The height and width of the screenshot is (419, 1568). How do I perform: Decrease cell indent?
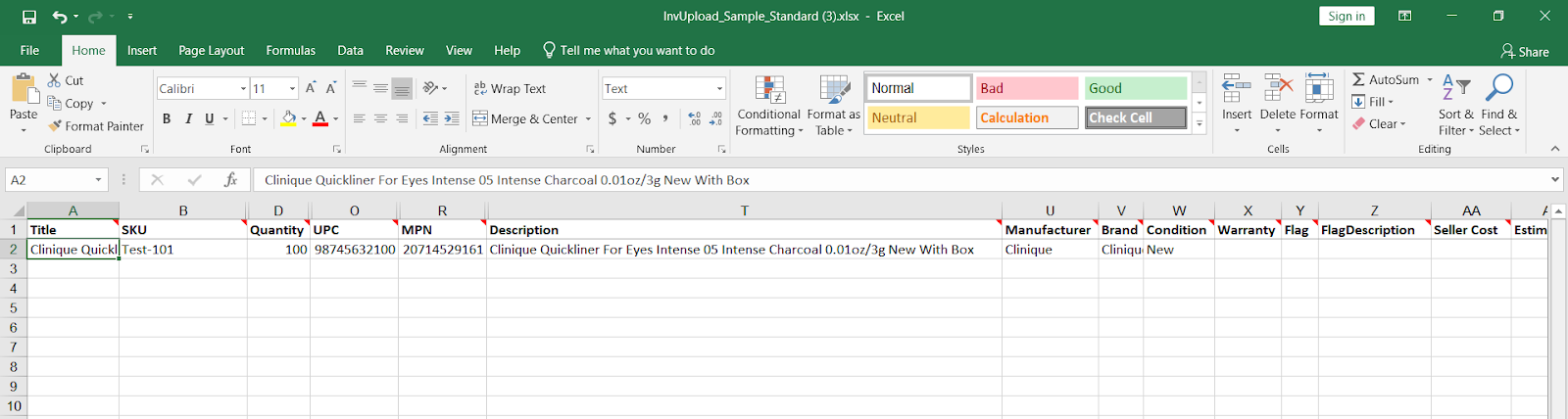[x=430, y=118]
